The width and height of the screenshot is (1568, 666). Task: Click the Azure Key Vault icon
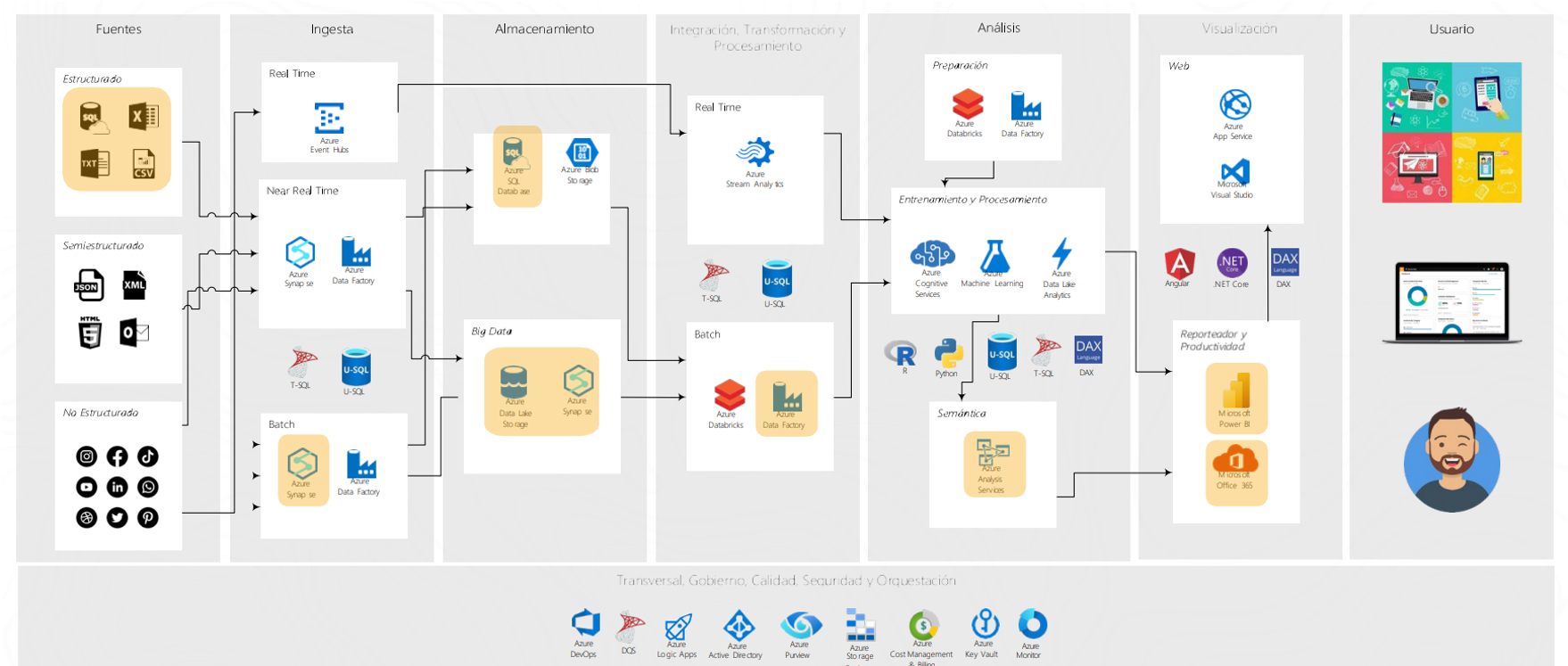[985, 622]
